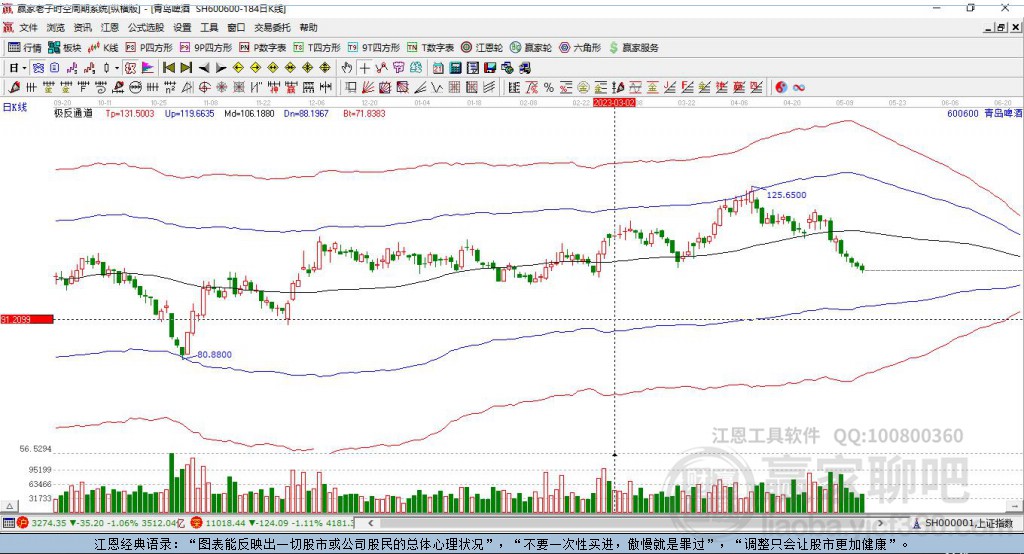This screenshot has height=554, width=1024.
Task: Click the 2023-03-02 date marker
Action: coord(614,103)
